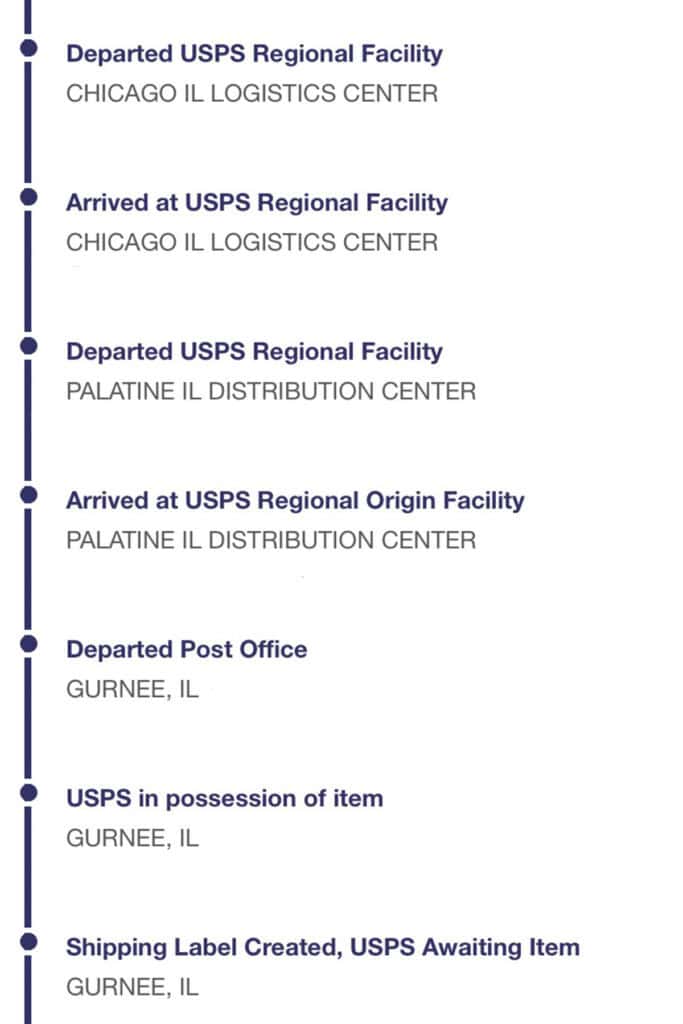Screen dimensions: 683x1024
Task: Select the dot for Arrived at USPS Regional Origin Facility
Action: [x=28, y=495]
